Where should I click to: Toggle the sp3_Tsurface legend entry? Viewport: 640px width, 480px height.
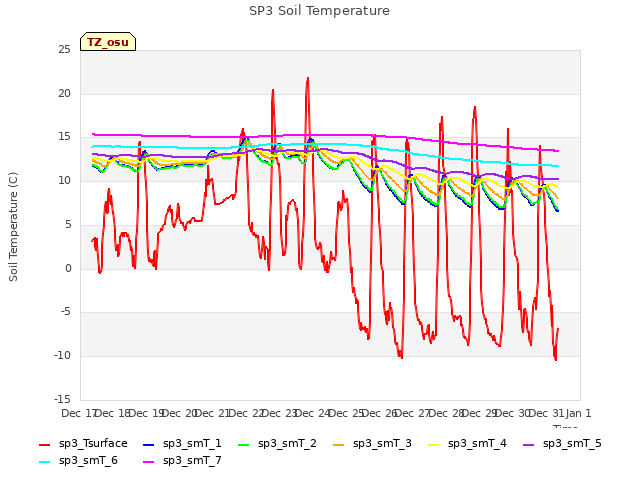(x=83, y=444)
